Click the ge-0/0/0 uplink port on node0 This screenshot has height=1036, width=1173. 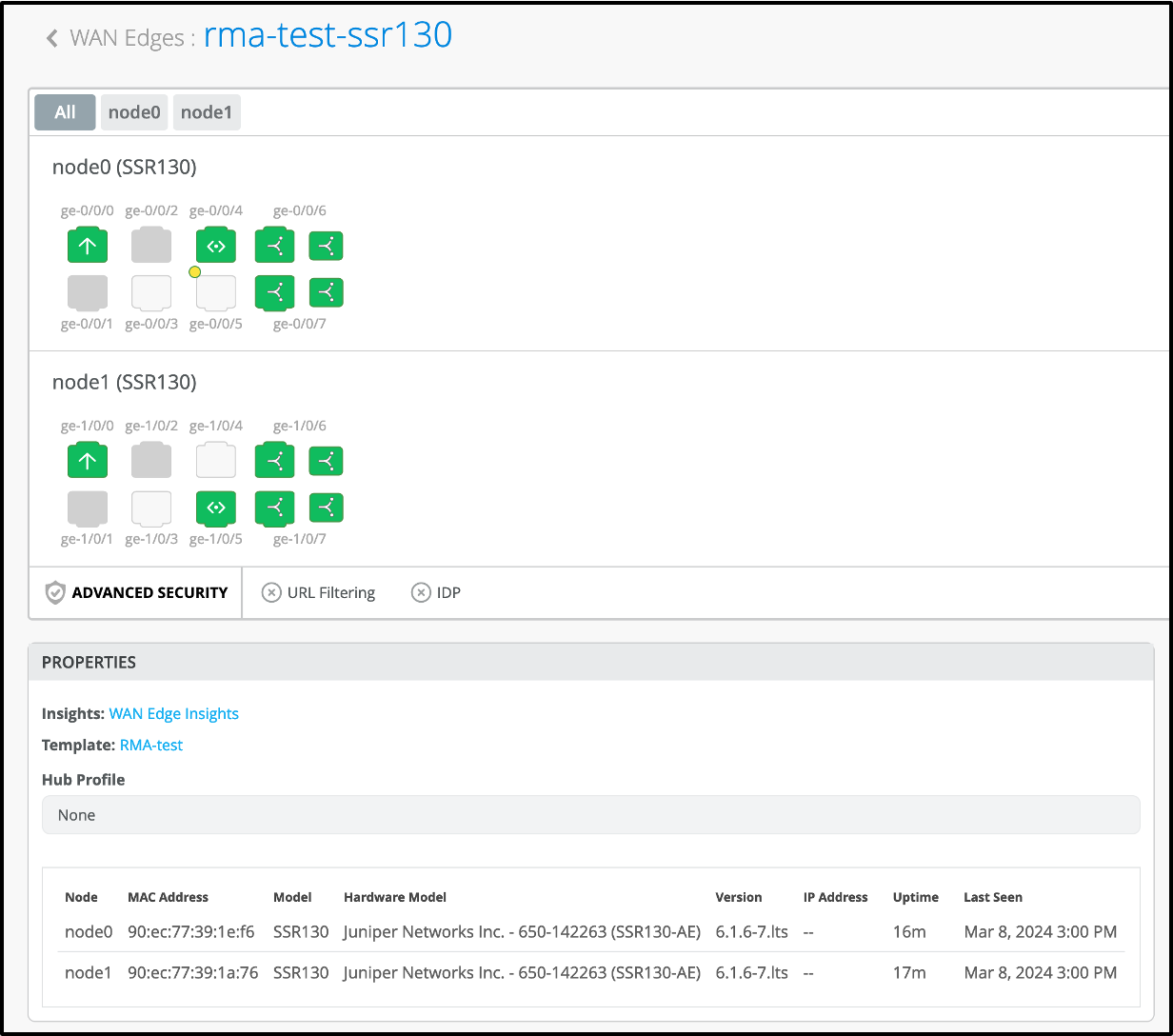pos(88,247)
